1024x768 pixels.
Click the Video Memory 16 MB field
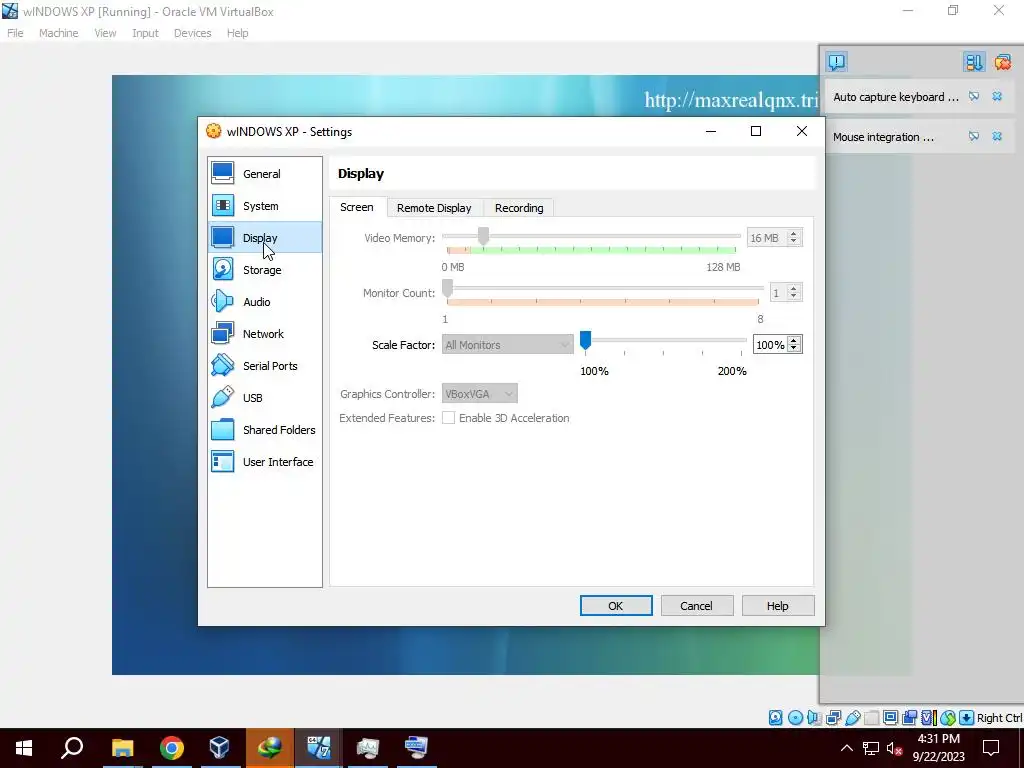tap(766, 238)
